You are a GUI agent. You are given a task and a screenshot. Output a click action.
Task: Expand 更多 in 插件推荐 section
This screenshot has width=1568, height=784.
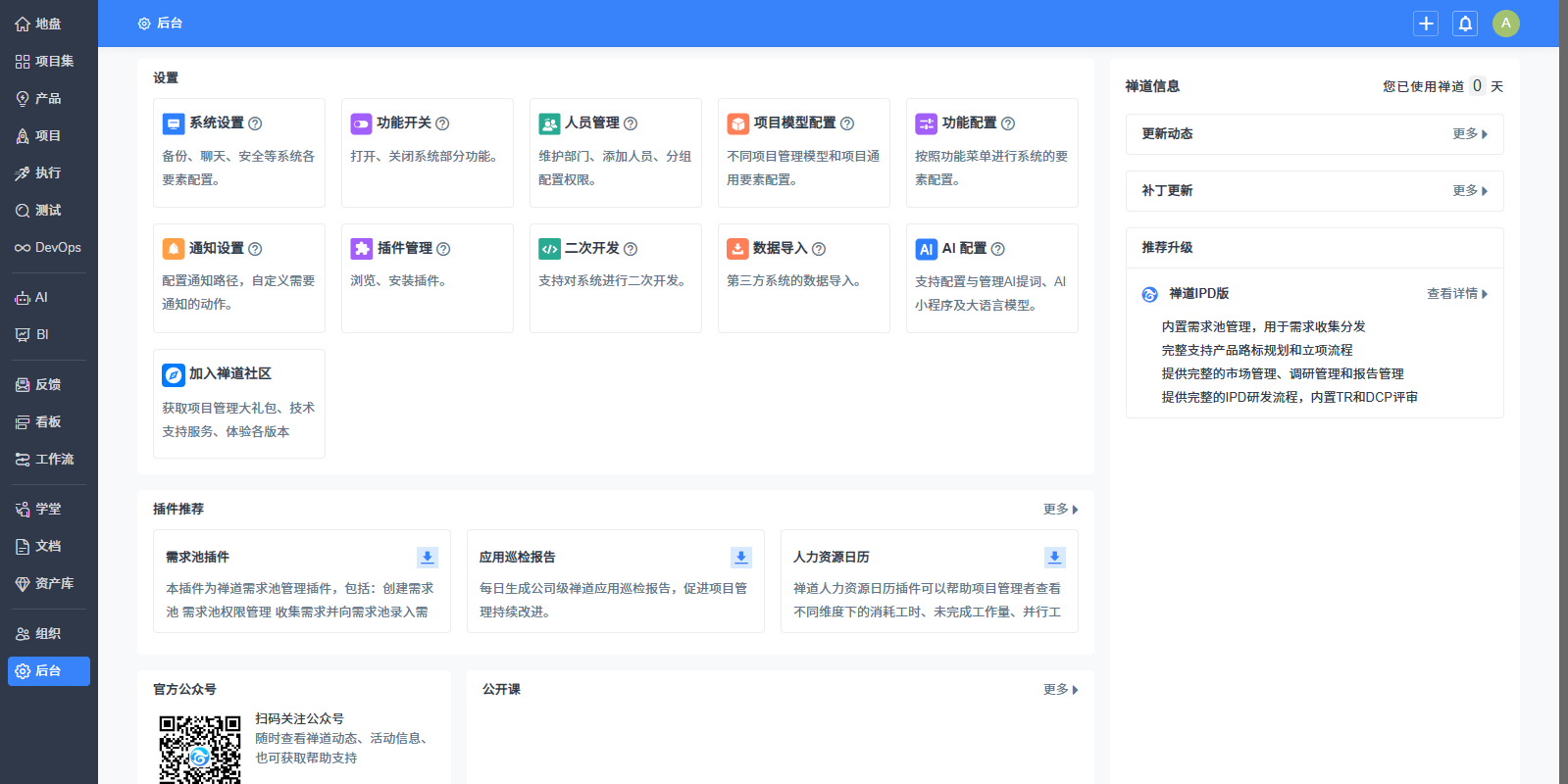coord(1060,510)
